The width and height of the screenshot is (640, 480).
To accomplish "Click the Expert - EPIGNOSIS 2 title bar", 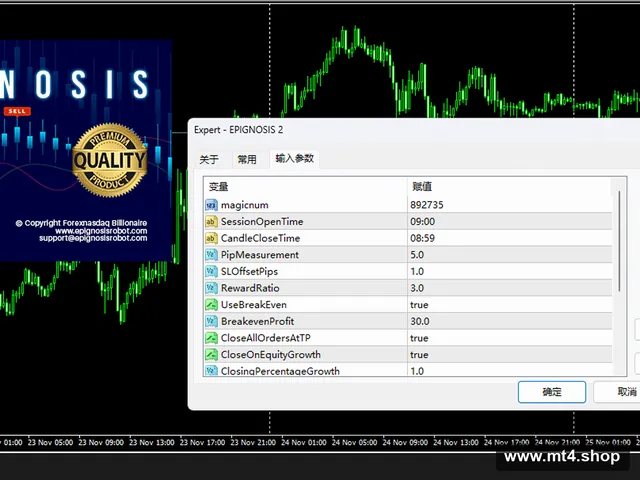I will tap(414, 130).
